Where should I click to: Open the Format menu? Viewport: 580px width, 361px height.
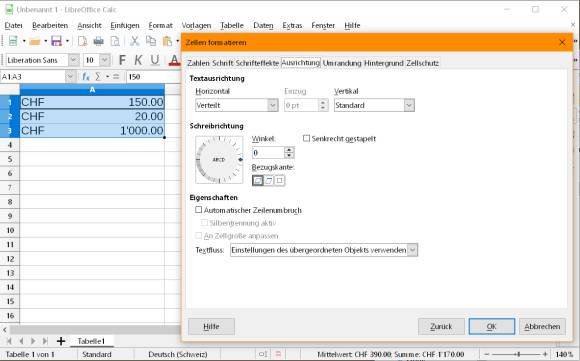pos(161,26)
